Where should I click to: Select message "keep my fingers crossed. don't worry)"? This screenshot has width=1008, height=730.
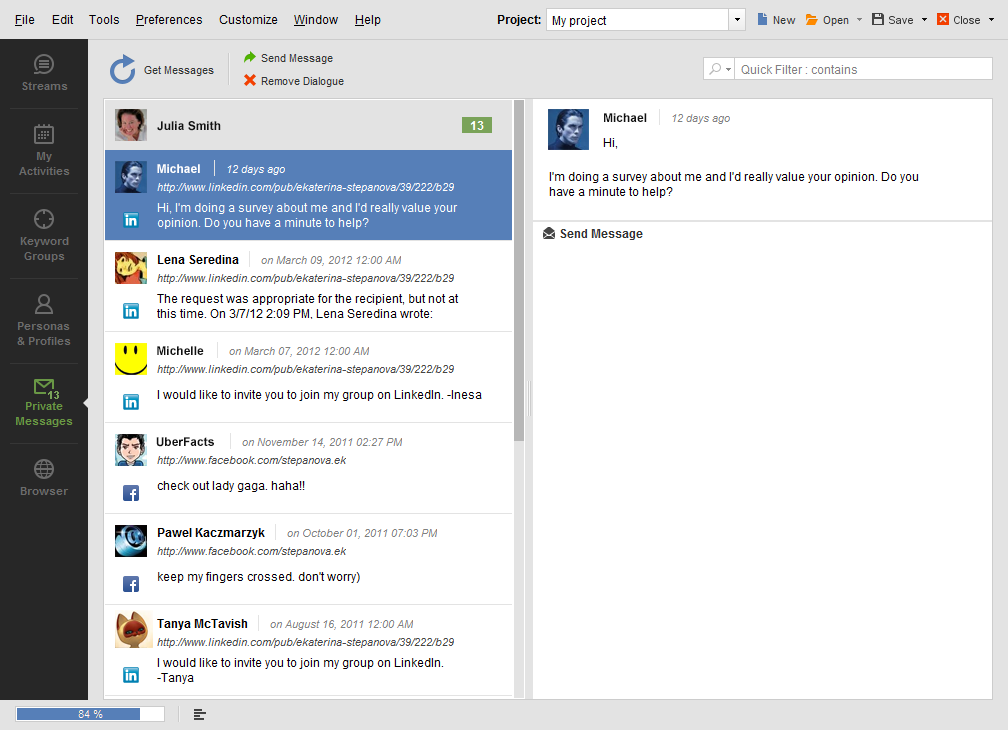point(309,559)
